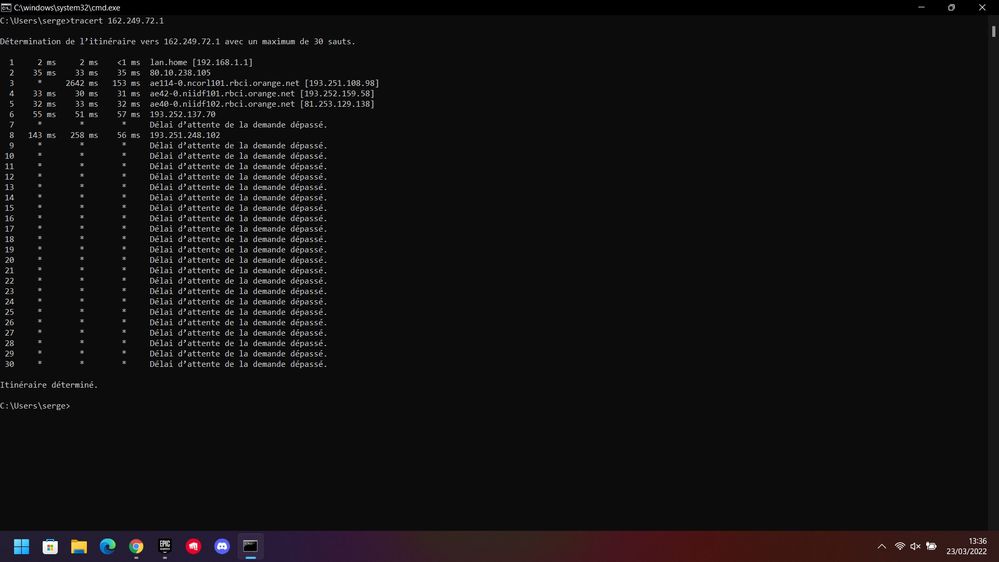Image resolution: width=999 pixels, height=562 pixels.
Task: Minimize the cmd.exe window
Action: pyautogui.click(x=921, y=8)
